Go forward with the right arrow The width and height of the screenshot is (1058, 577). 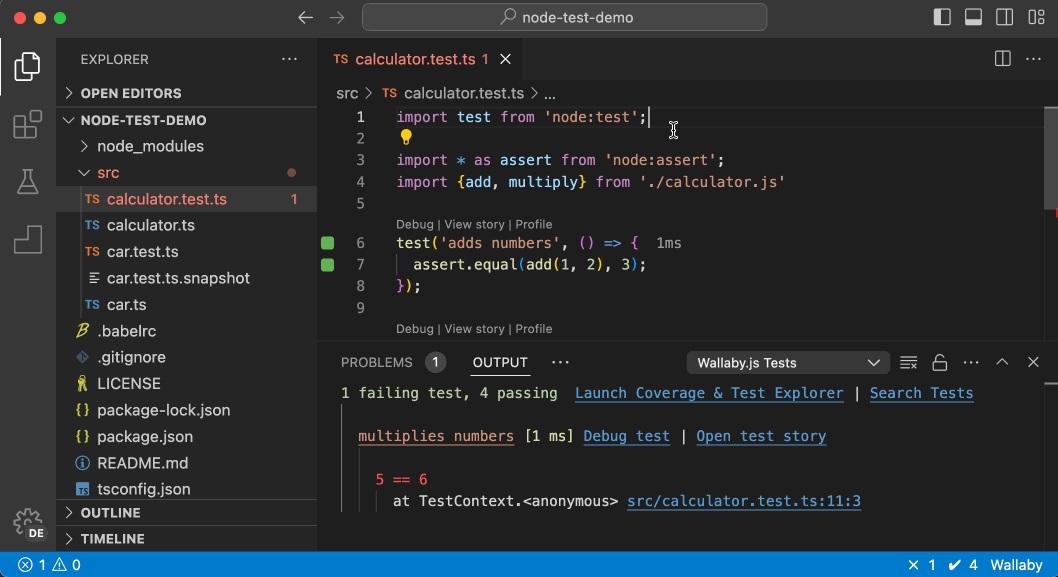pyautogui.click(x=337, y=18)
